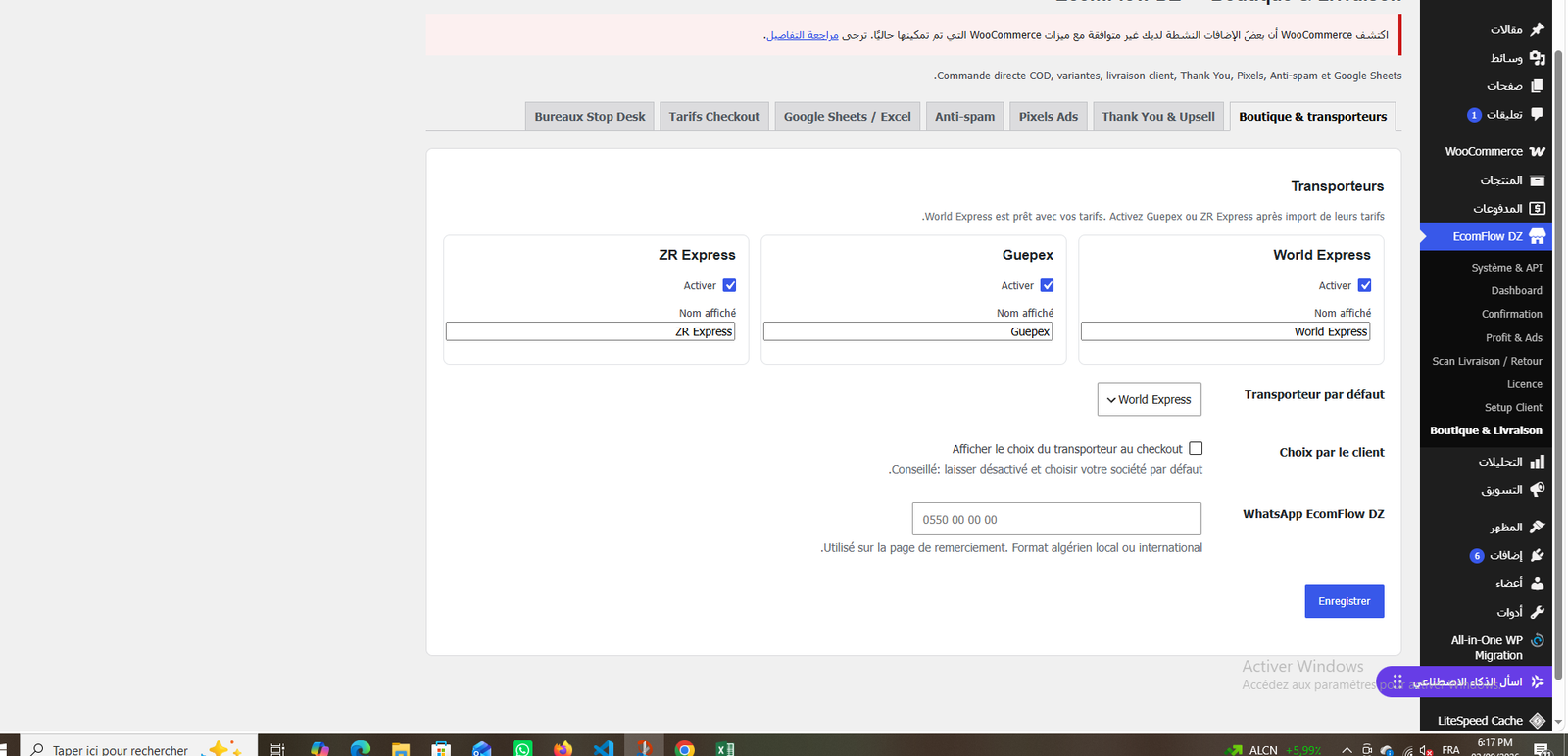Toggle Activer checkbox for Guepex
Screen dimensions: 1568x756
[x=1047, y=285]
